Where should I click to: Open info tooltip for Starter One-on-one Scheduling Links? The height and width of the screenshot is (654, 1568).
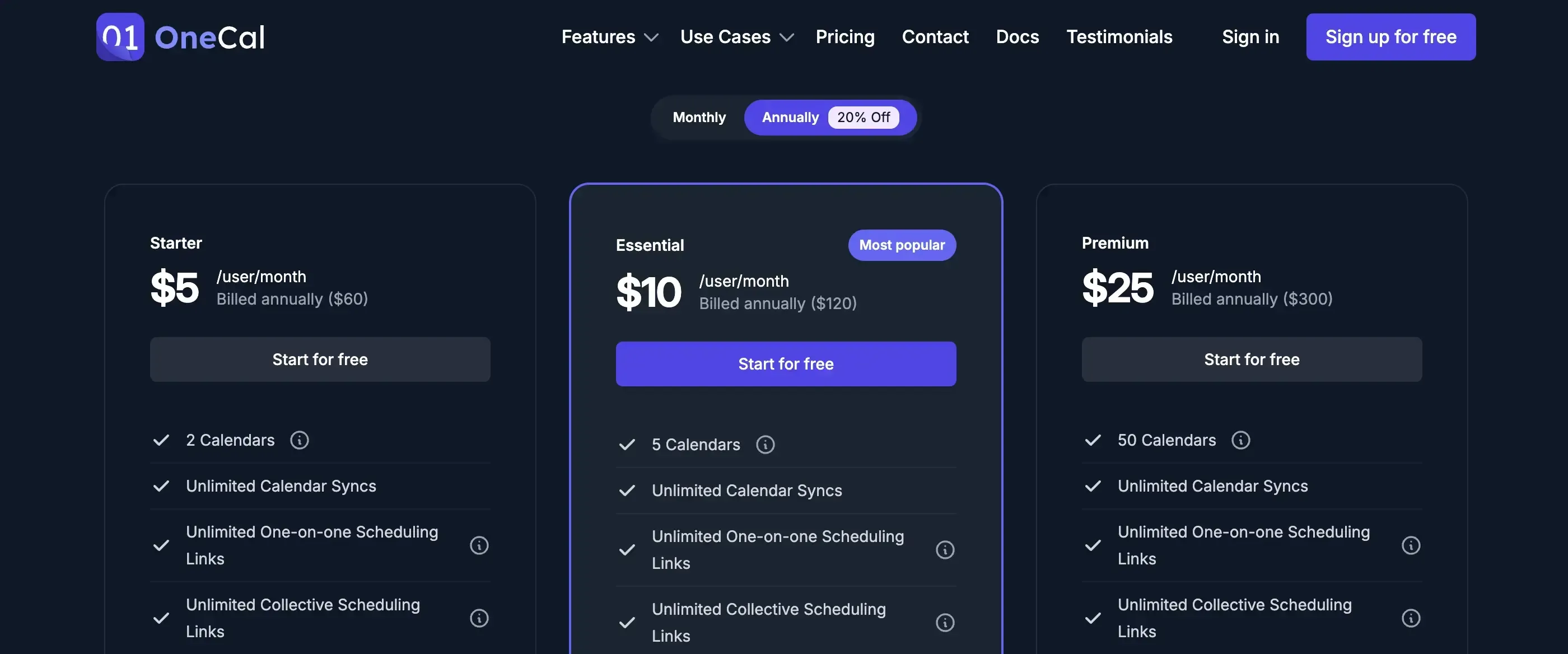click(x=479, y=545)
